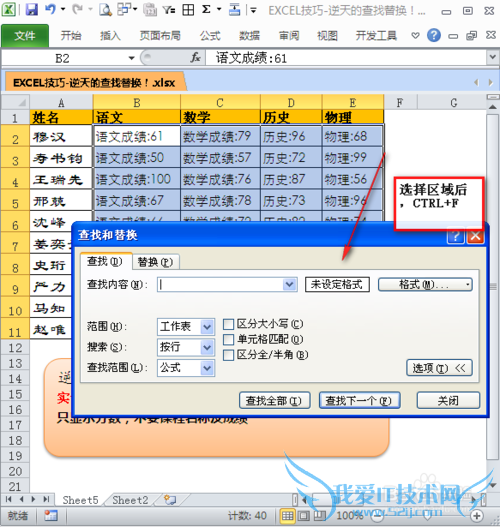The height and width of the screenshot is (527, 500).
Task: Click the 选项 button to collapse options
Action: coord(439,368)
